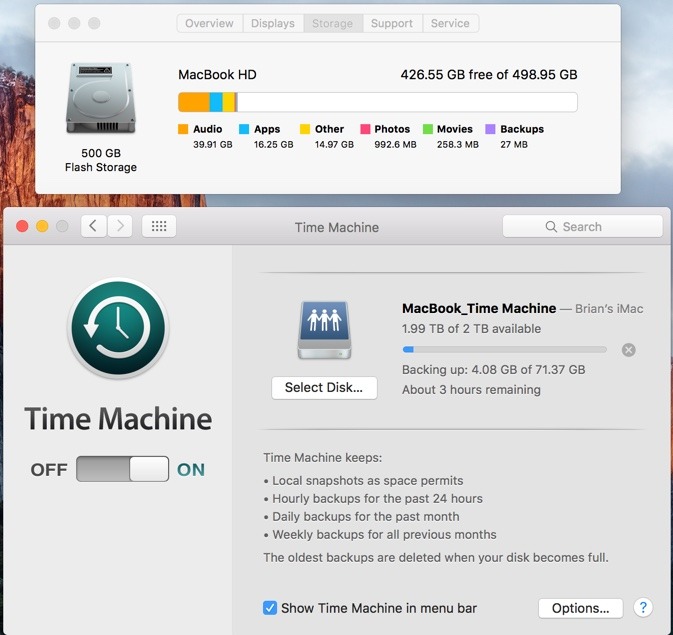Click 'oldest backups are deleted' sentence

pos(436,558)
